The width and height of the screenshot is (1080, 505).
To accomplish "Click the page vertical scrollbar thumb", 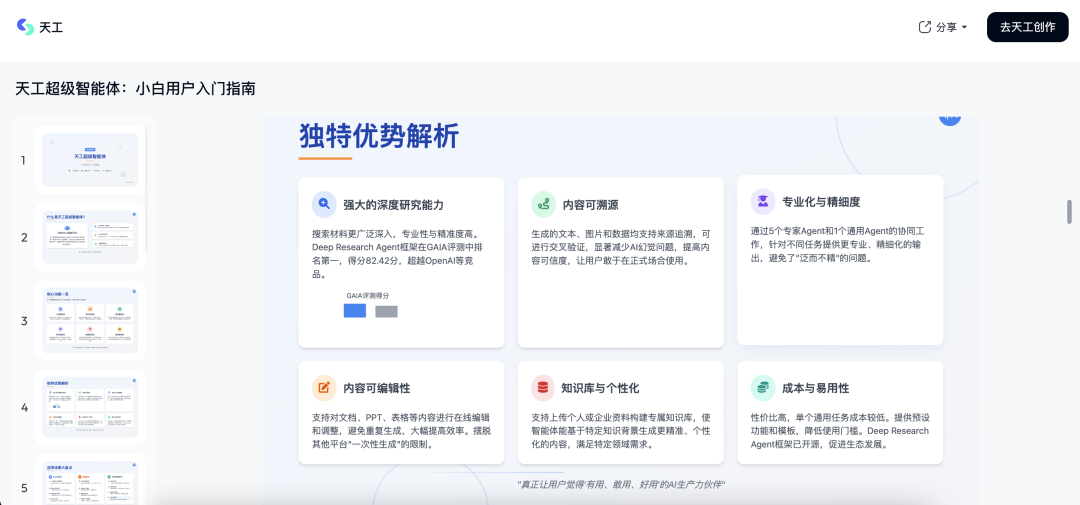I will tap(1069, 212).
